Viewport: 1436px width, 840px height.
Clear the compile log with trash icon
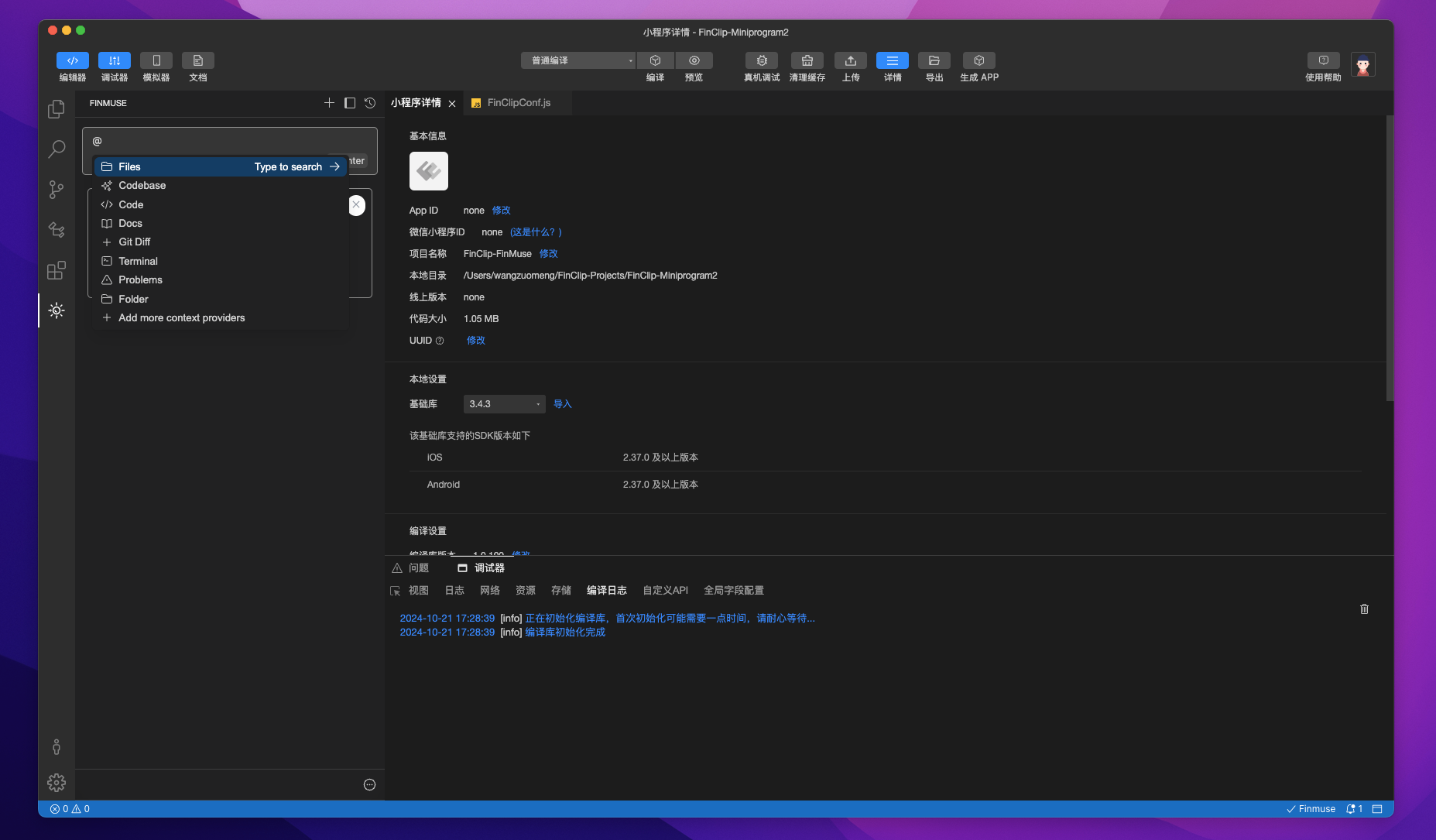[1364, 609]
